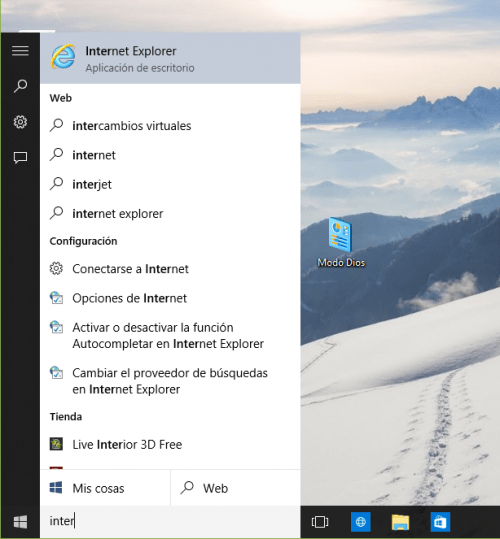Select the 'internet explorer' web suggestion
The image size is (500, 539).
tap(170, 213)
